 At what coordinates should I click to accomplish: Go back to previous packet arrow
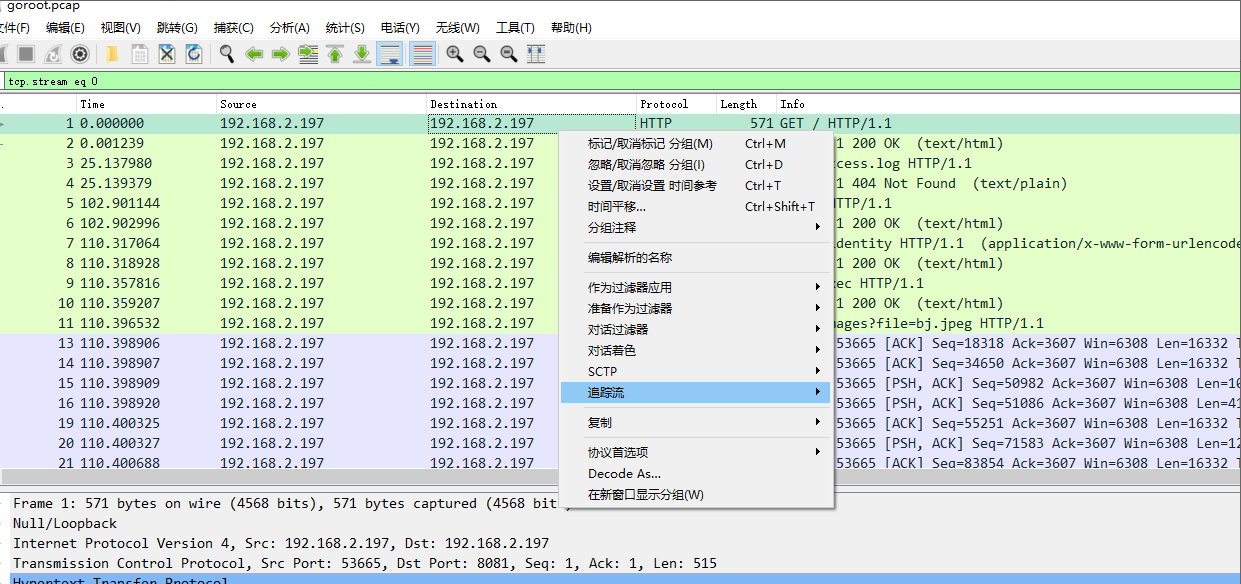tap(254, 54)
